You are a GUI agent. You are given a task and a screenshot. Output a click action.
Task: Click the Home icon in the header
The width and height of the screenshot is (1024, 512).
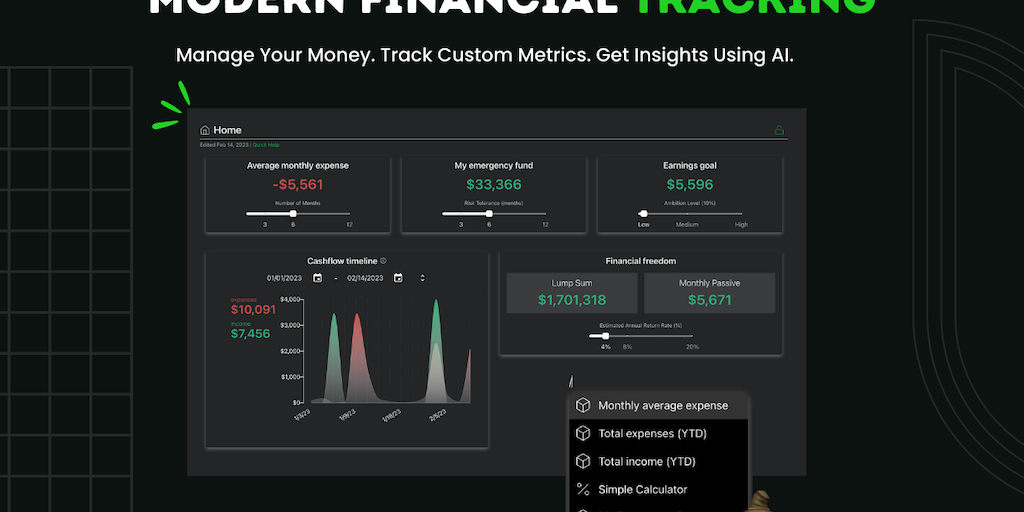pyautogui.click(x=205, y=130)
